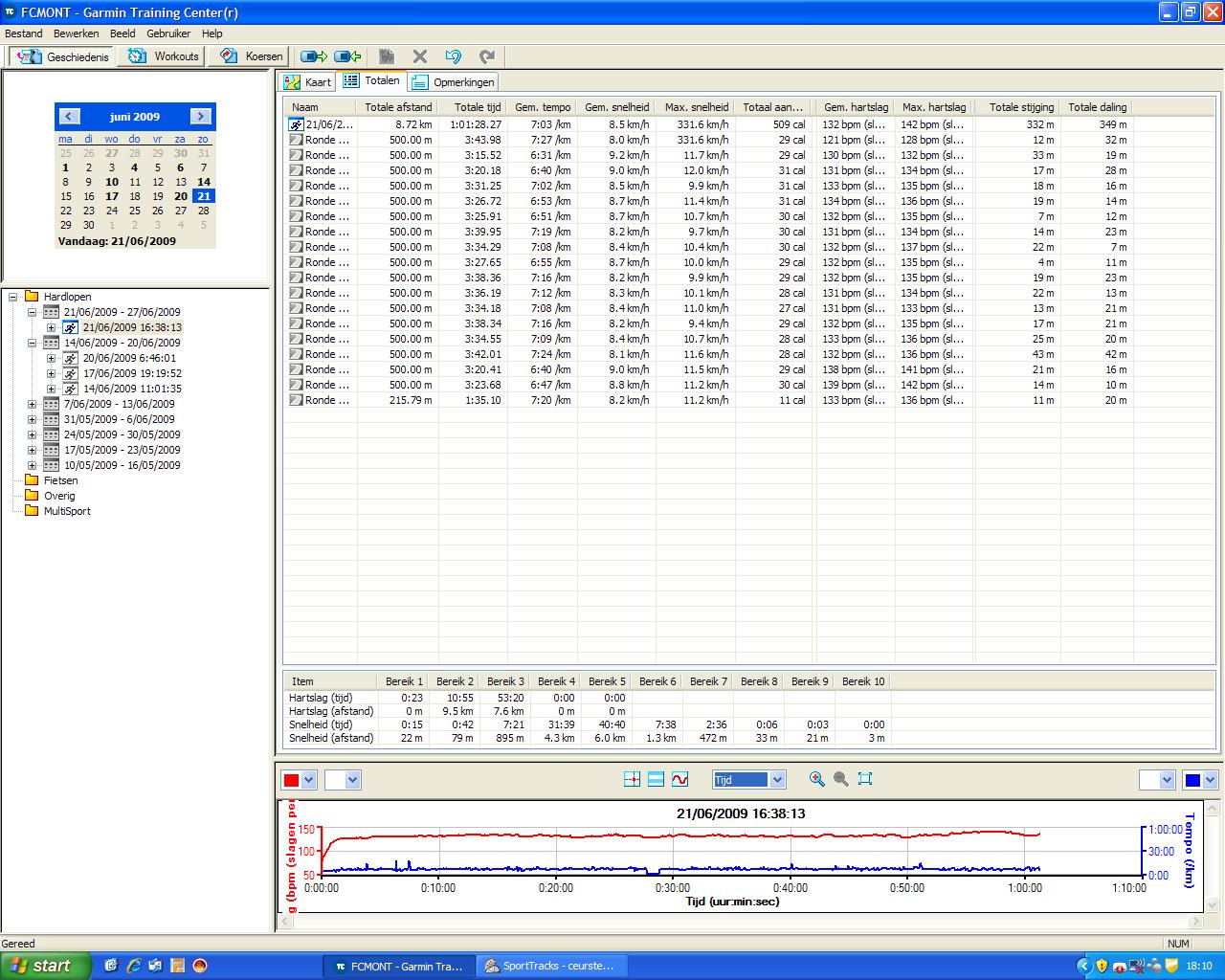Sort by Max. hartslag column header
The width and height of the screenshot is (1225, 980).
tap(934, 107)
